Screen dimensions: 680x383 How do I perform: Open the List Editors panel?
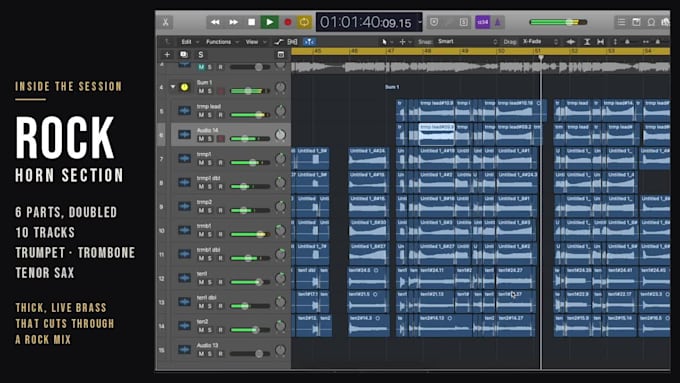pos(621,22)
